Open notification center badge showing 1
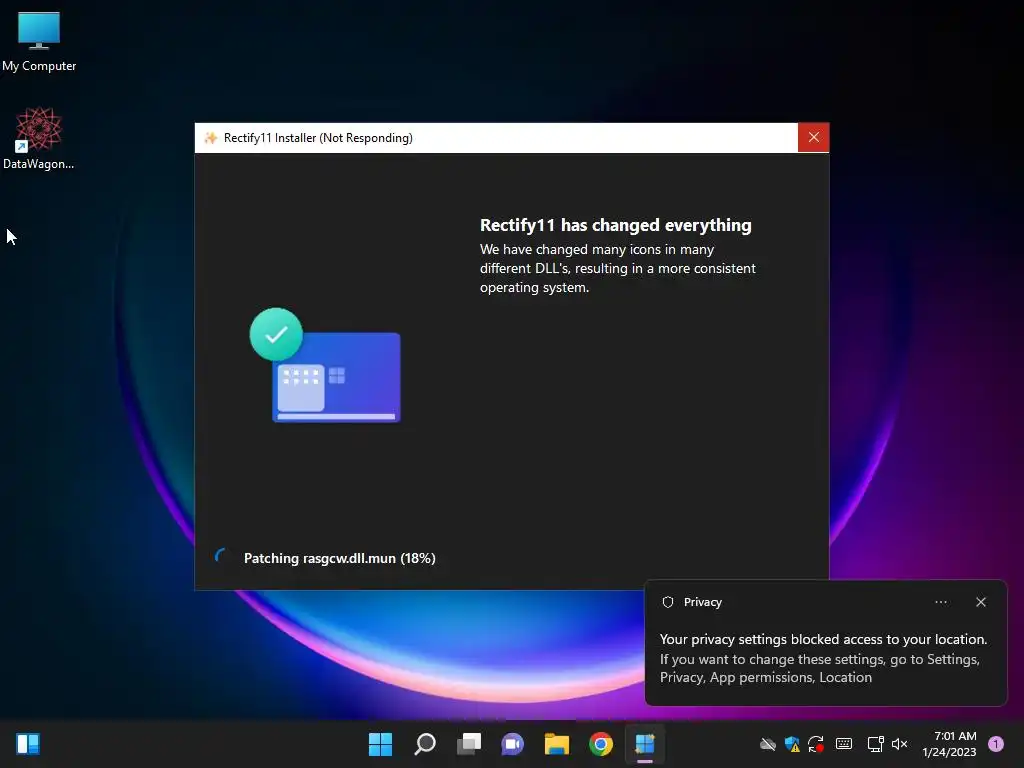The height and width of the screenshot is (768, 1024). [996, 744]
